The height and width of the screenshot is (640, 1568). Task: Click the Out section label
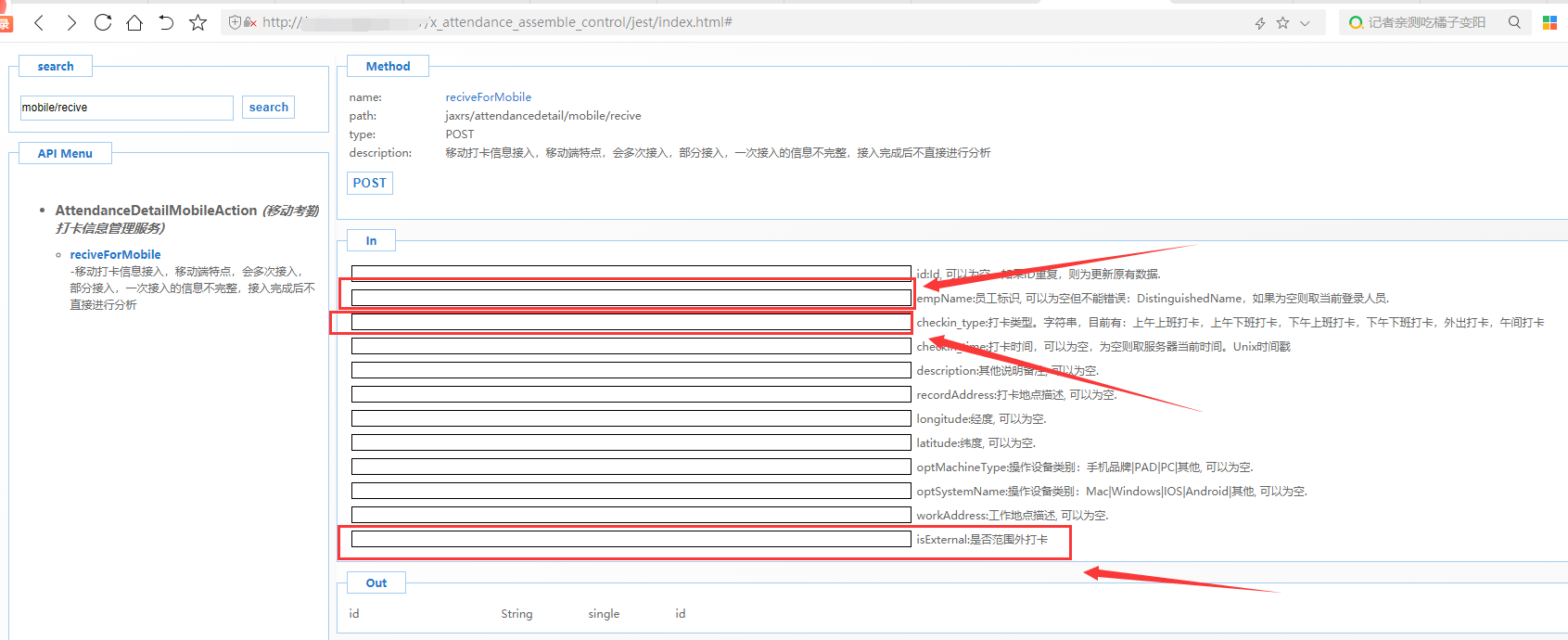pyautogui.click(x=376, y=582)
